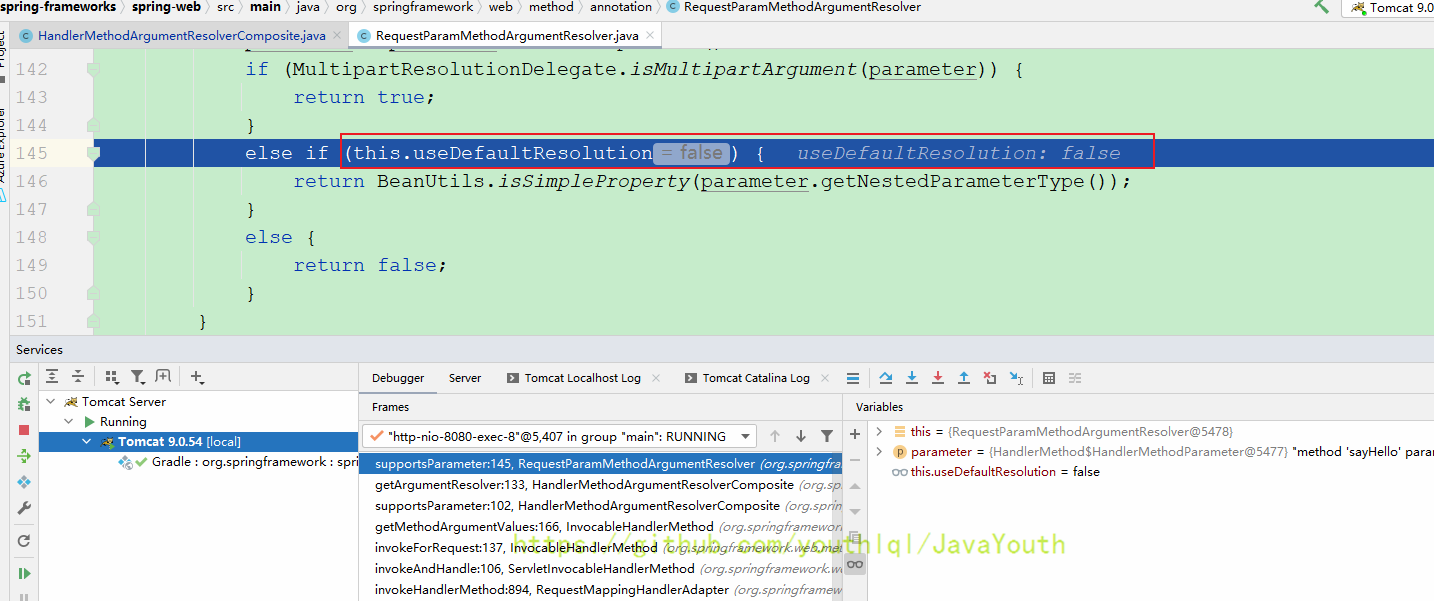Viewport: 1434px width, 601px height.
Task: Collapse the Tomcat Server tree node
Action: pyautogui.click(x=52, y=402)
